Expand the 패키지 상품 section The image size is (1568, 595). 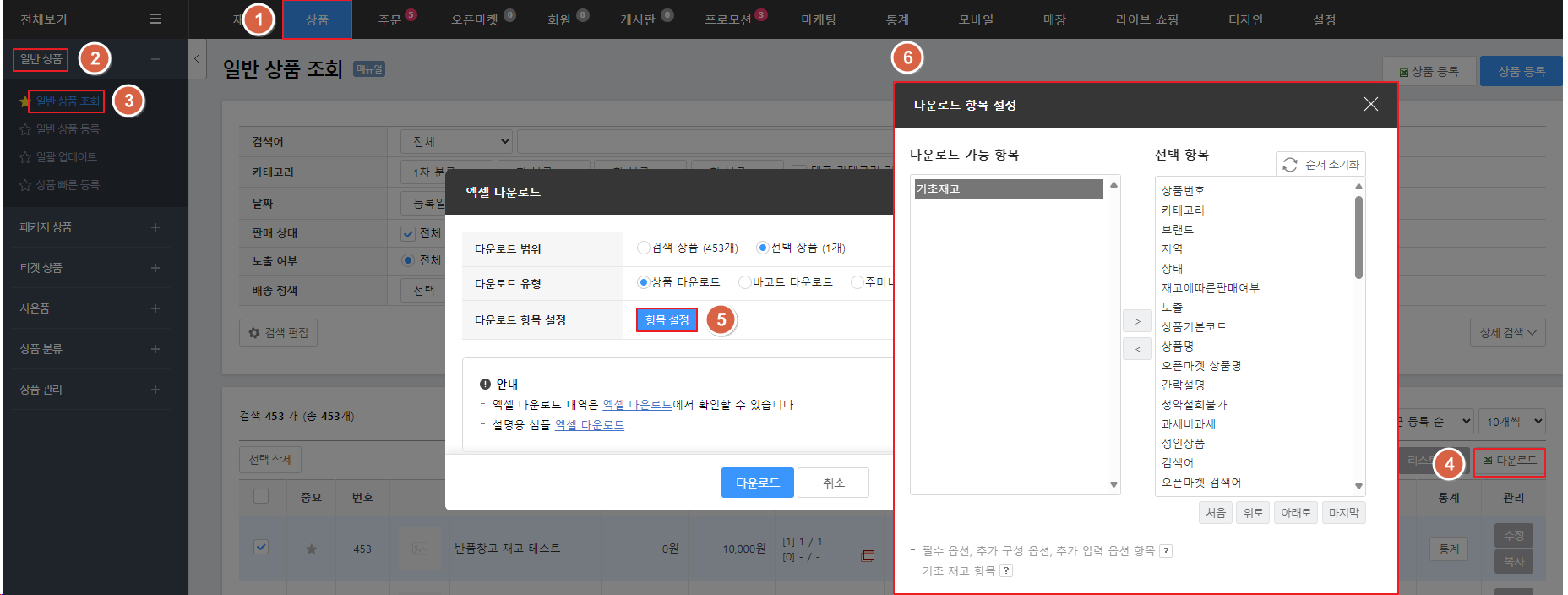(x=155, y=227)
